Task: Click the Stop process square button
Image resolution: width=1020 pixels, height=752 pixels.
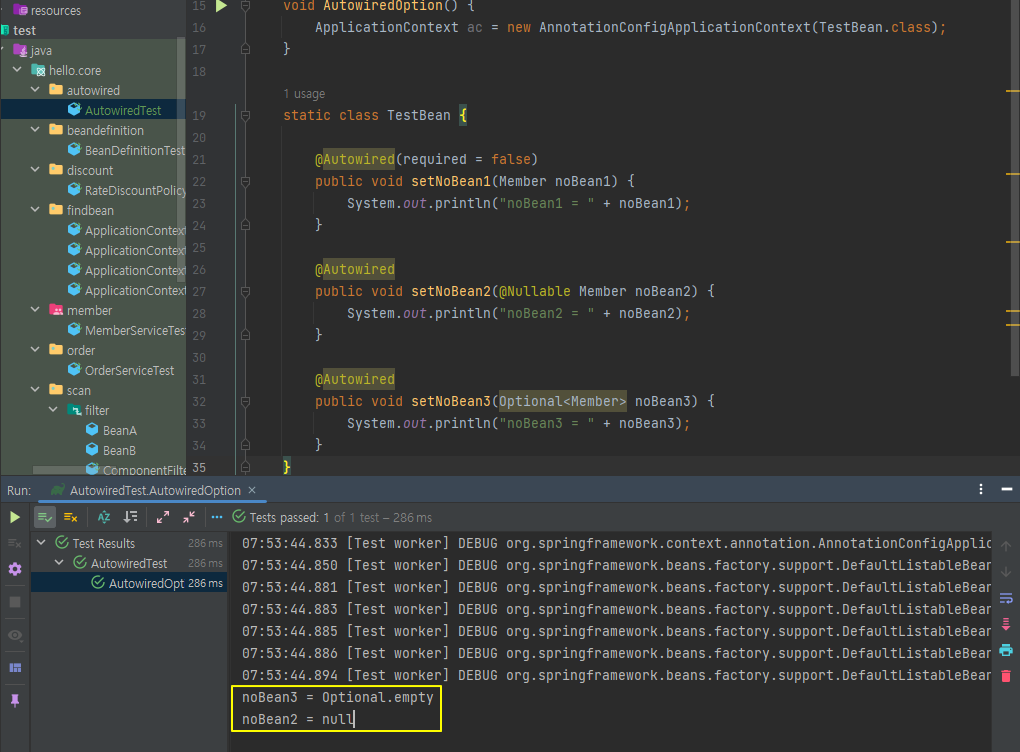Action: click(x=15, y=602)
